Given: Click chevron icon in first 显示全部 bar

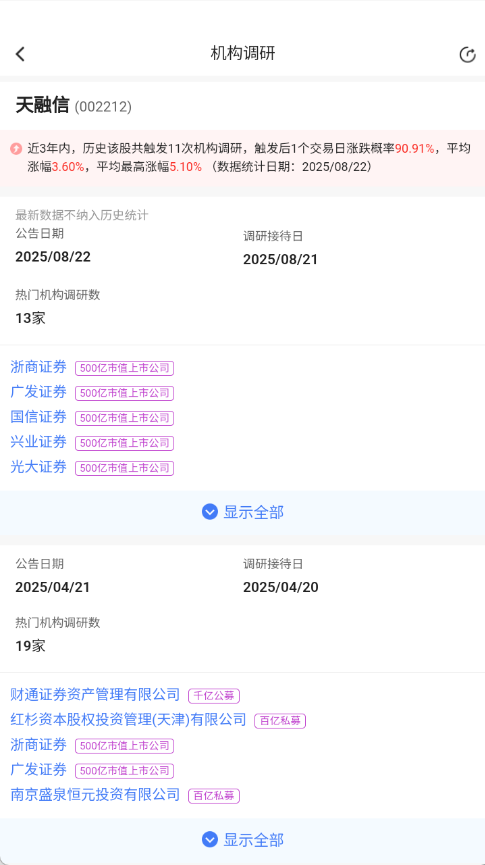Looking at the screenshot, I should pyautogui.click(x=210, y=512).
